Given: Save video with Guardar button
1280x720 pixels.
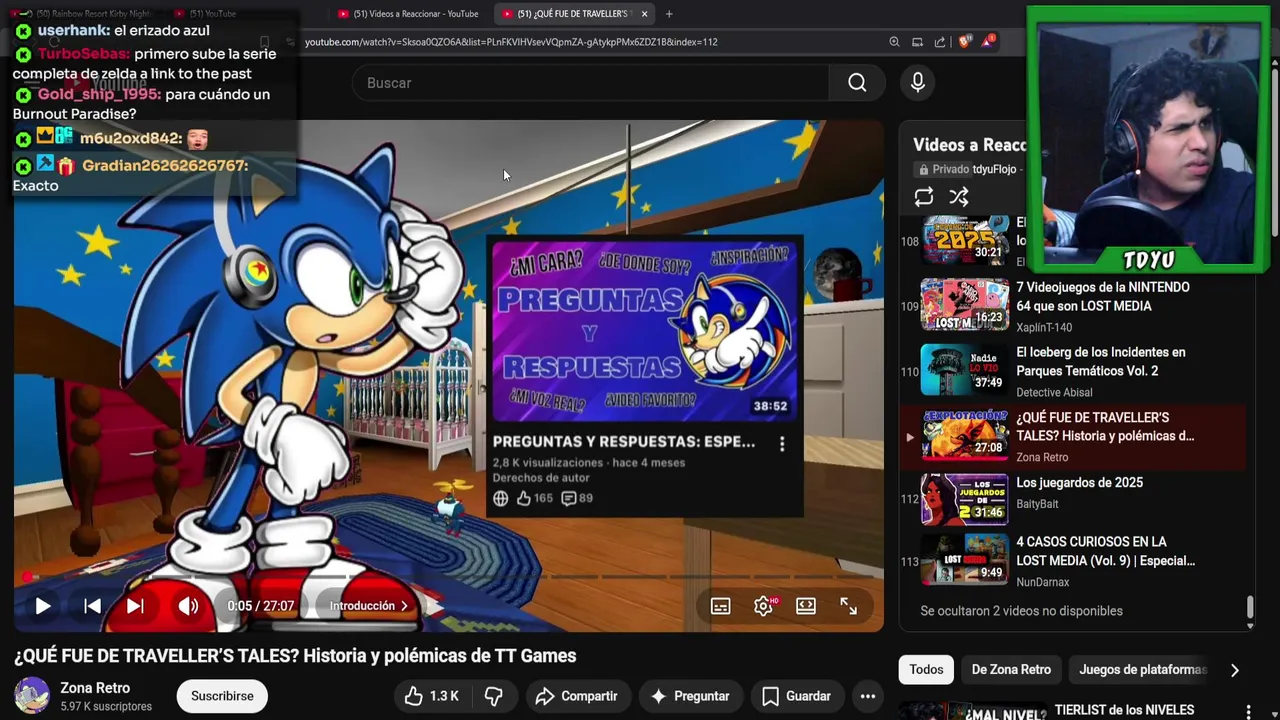Looking at the screenshot, I should 796,696.
